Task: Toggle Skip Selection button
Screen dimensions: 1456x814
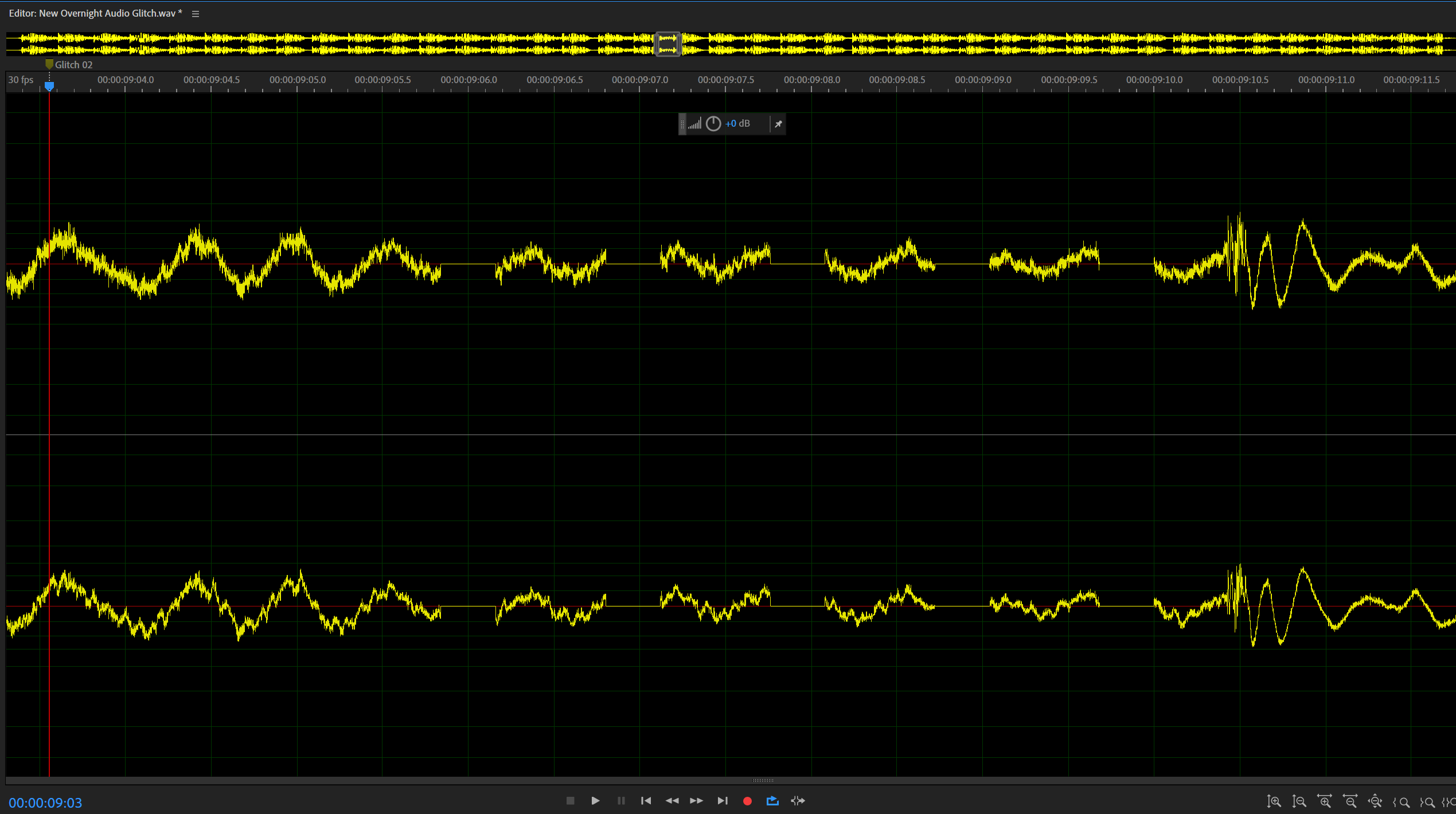Action: click(x=798, y=801)
